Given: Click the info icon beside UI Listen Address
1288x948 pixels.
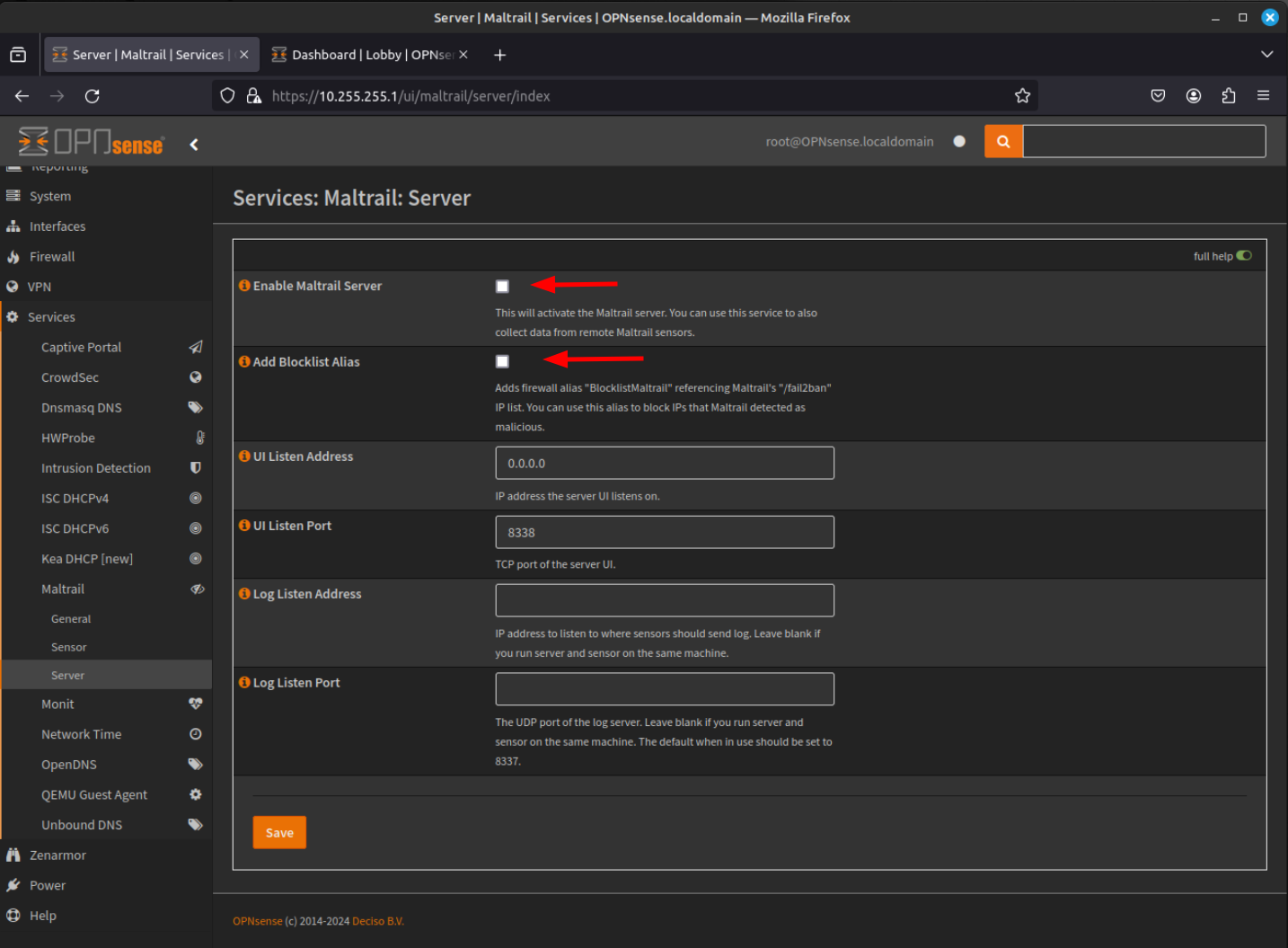Looking at the screenshot, I should 244,456.
